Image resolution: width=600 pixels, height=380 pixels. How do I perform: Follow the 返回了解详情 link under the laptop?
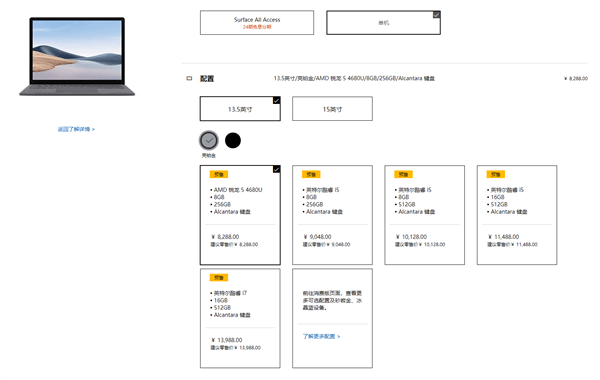tap(76, 129)
